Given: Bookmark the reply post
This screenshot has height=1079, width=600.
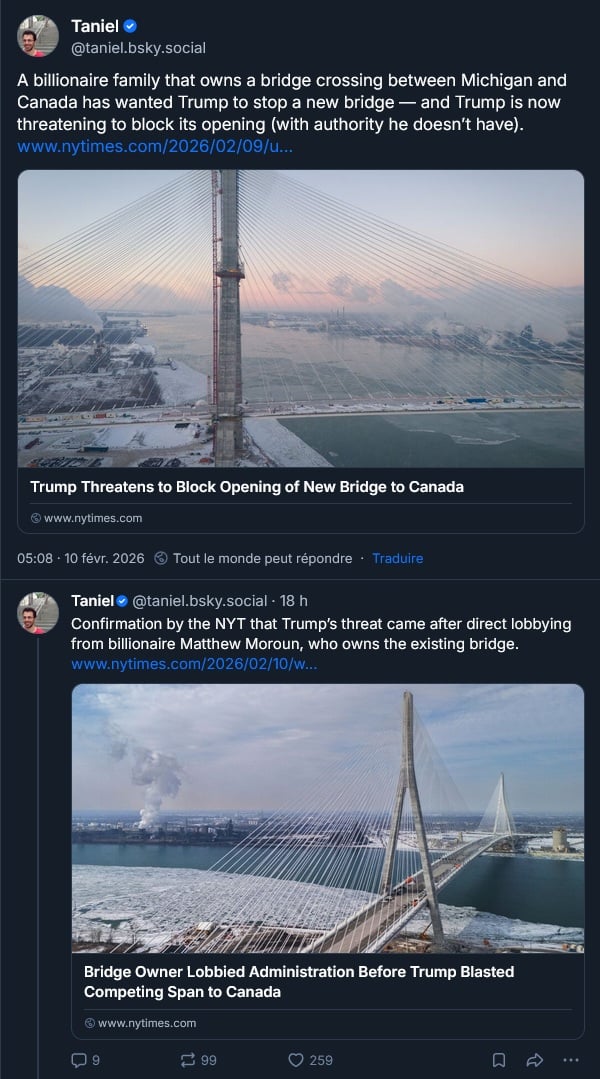Looking at the screenshot, I should tap(499, 1060).
